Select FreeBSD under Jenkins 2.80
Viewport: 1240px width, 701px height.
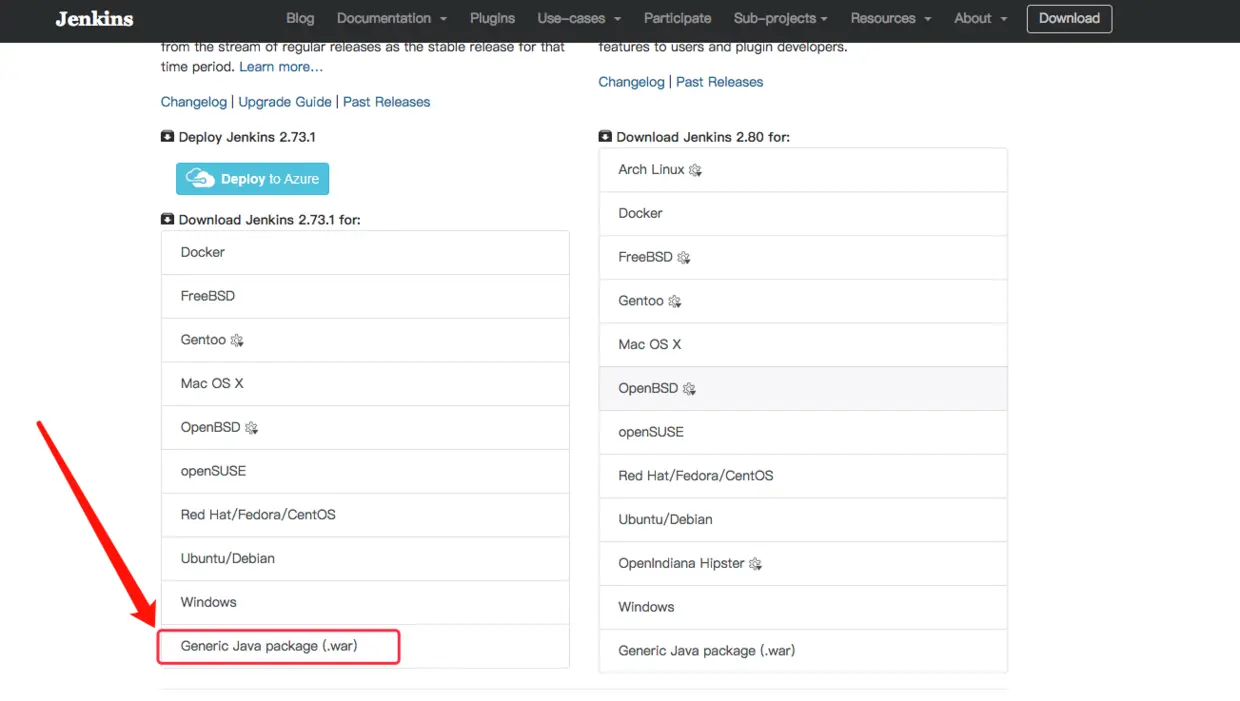(803, 258)
